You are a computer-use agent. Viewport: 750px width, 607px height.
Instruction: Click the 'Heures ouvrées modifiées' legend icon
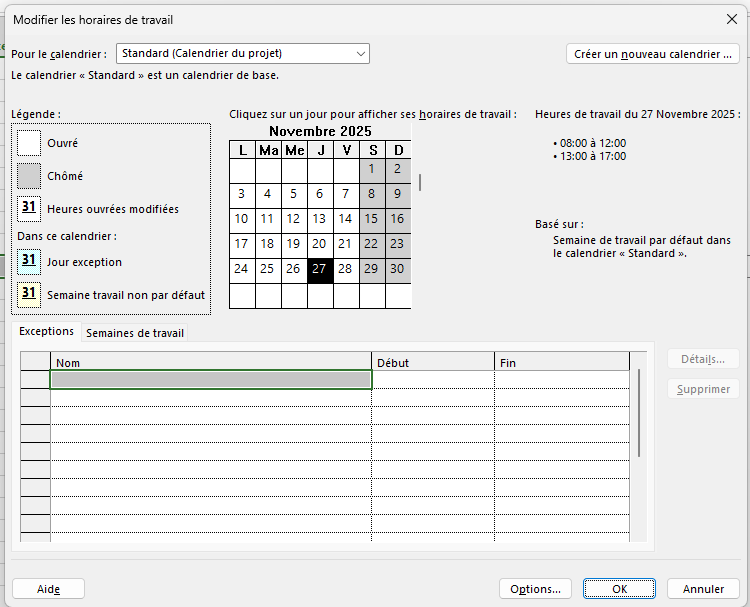(29, 209)
